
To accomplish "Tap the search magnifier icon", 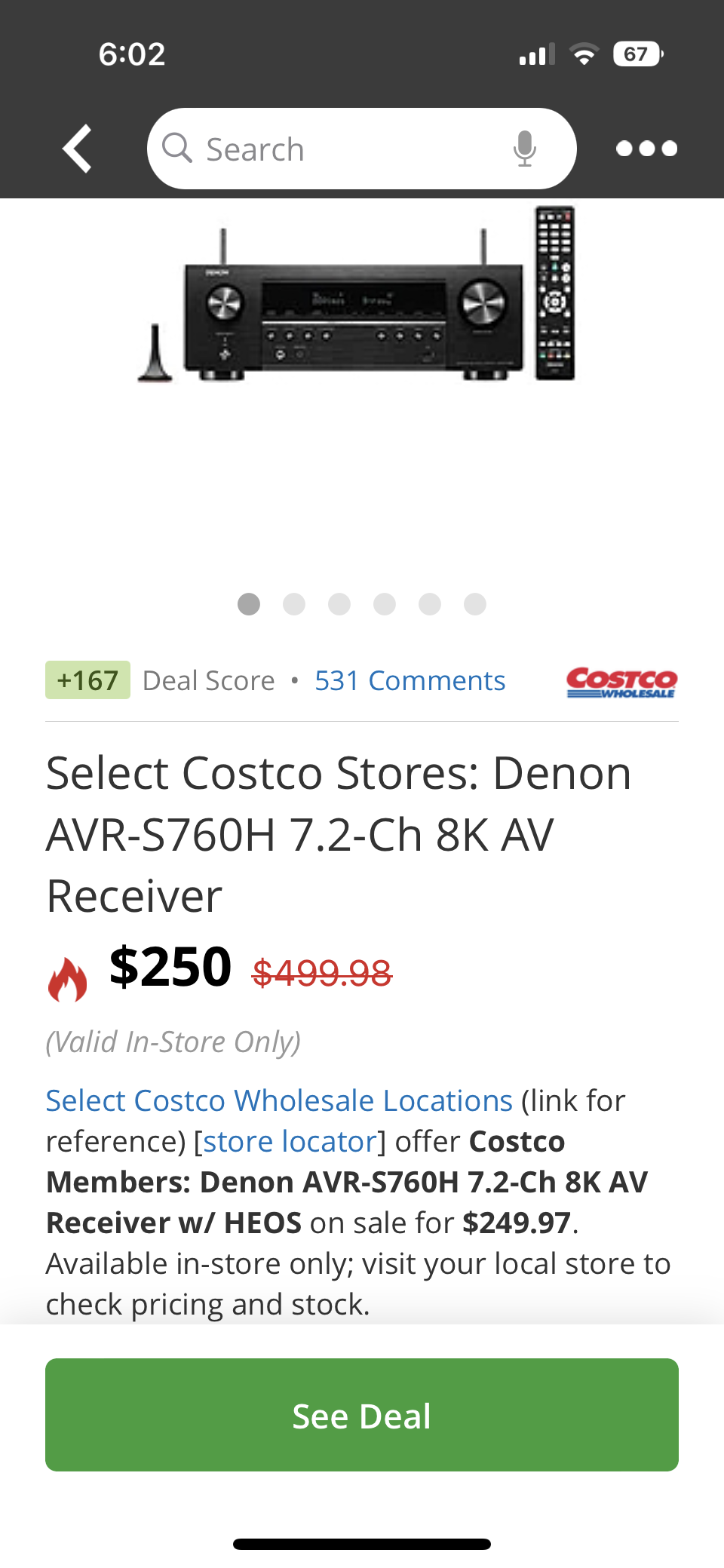I will [177, 148].
